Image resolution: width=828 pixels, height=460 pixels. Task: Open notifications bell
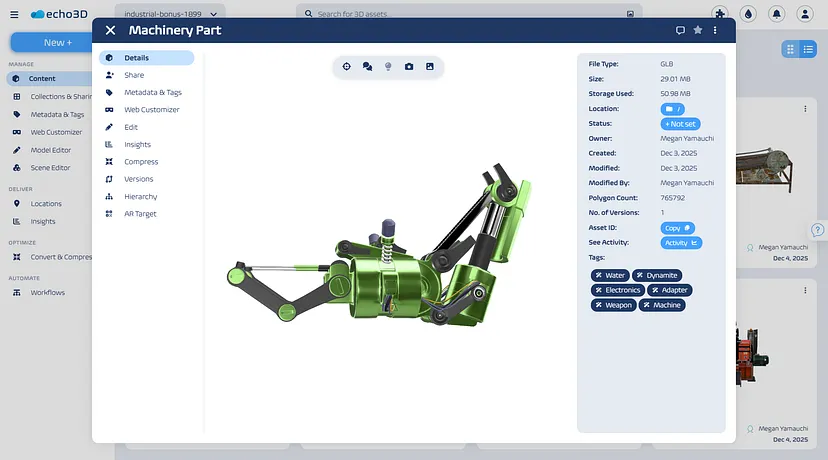[x=776, y=14]
